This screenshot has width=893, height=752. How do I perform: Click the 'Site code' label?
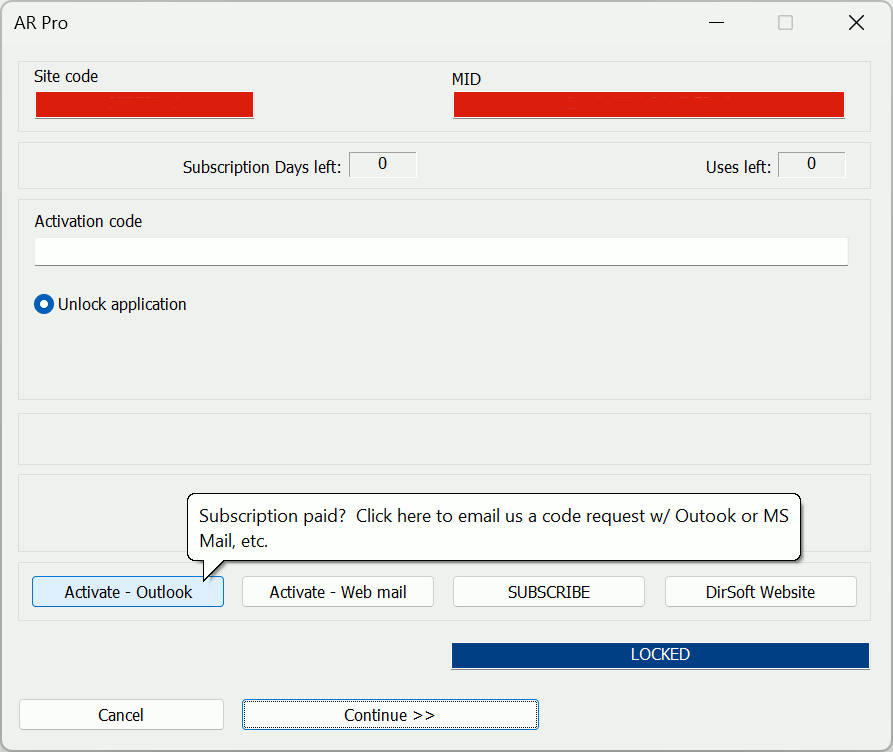coord(66,76)
